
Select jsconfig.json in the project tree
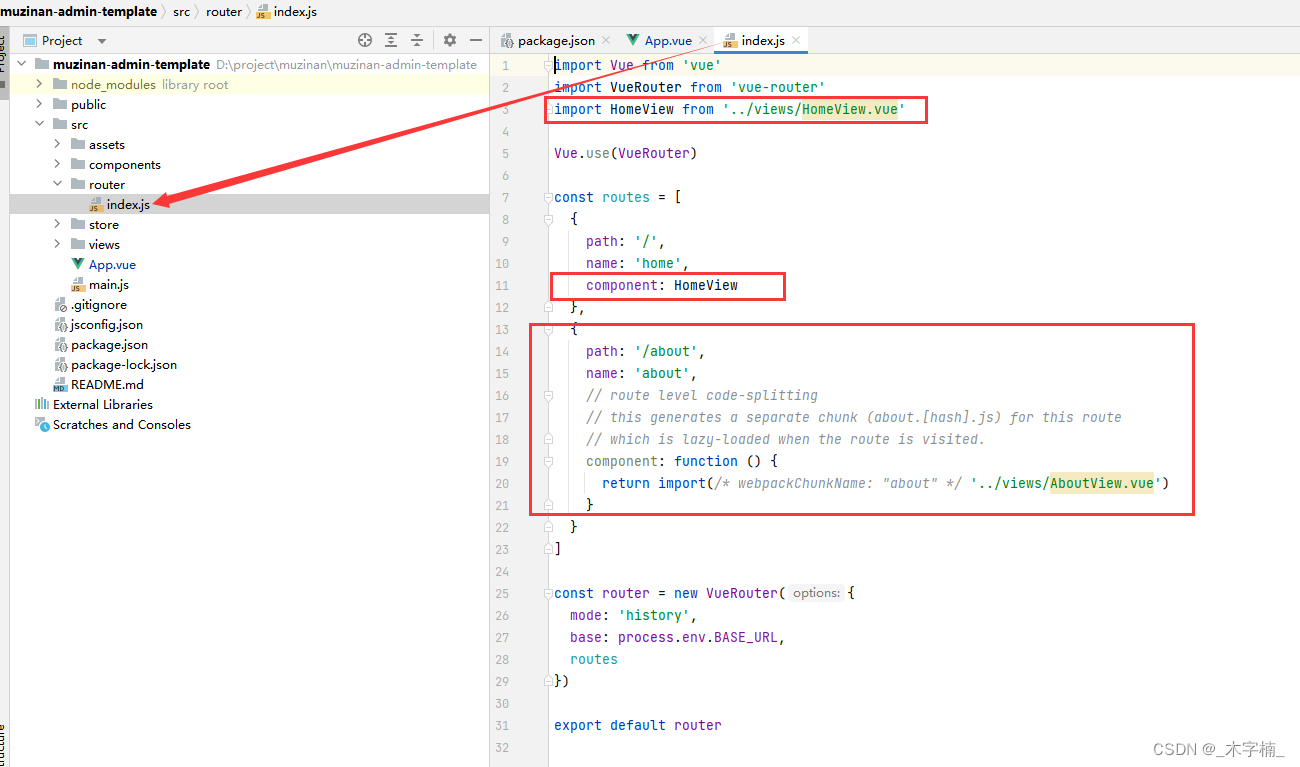point(107,325)
